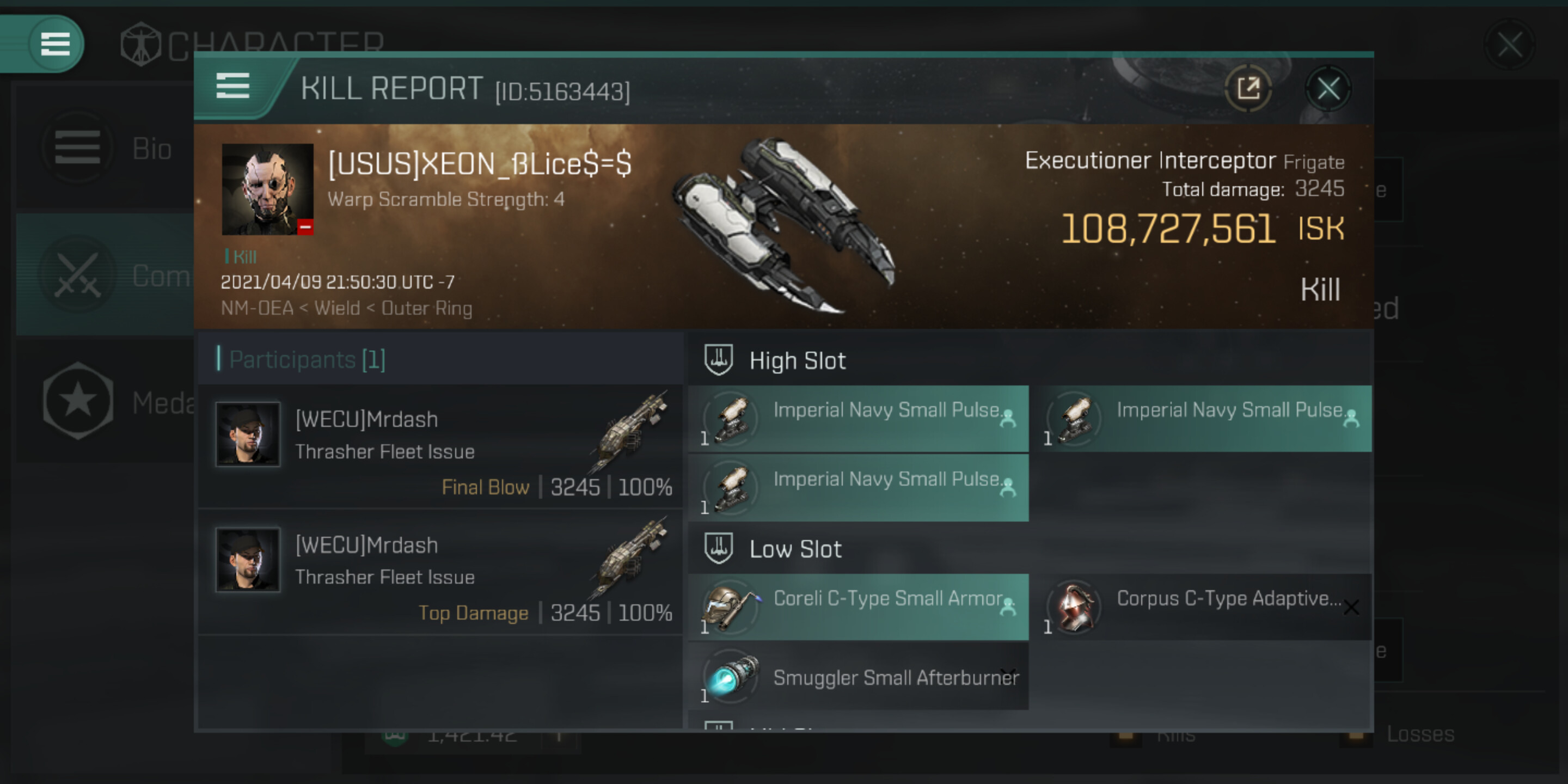Click the Low Slot section icon
The height and width of the screenshot is (784, 1568).
pyautogui.click(x=718, y=548)
